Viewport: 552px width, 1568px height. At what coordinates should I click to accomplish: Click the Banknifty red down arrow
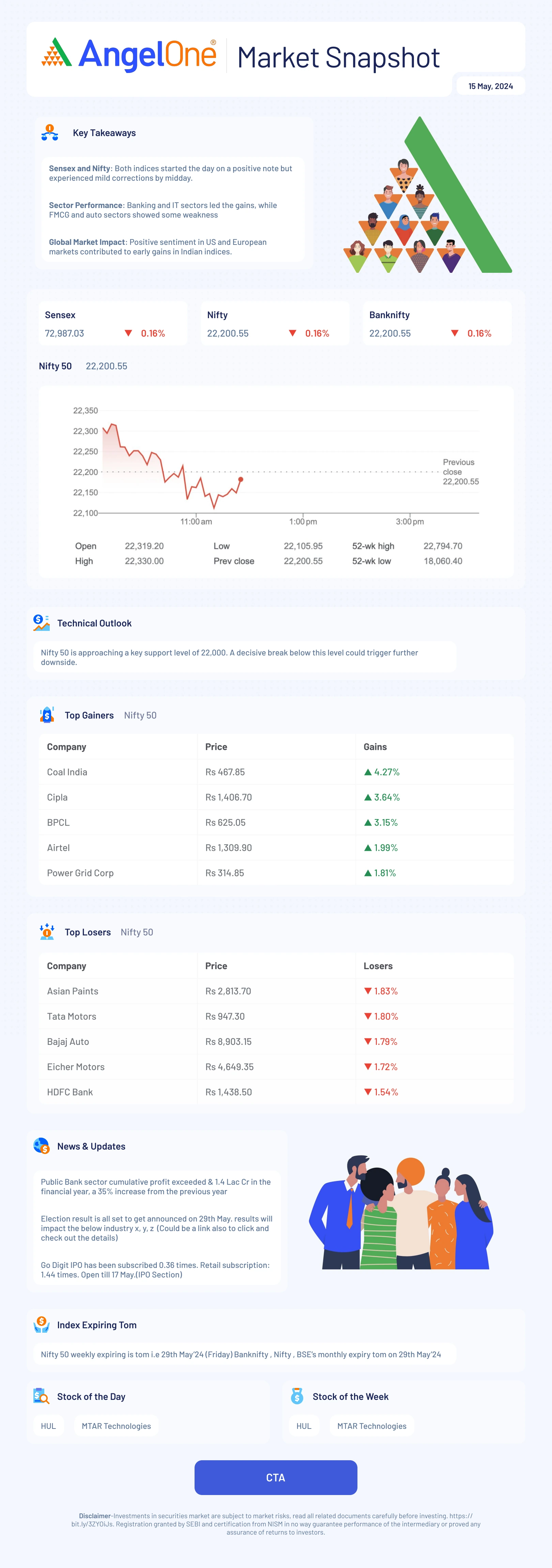[x=455, y=333]
